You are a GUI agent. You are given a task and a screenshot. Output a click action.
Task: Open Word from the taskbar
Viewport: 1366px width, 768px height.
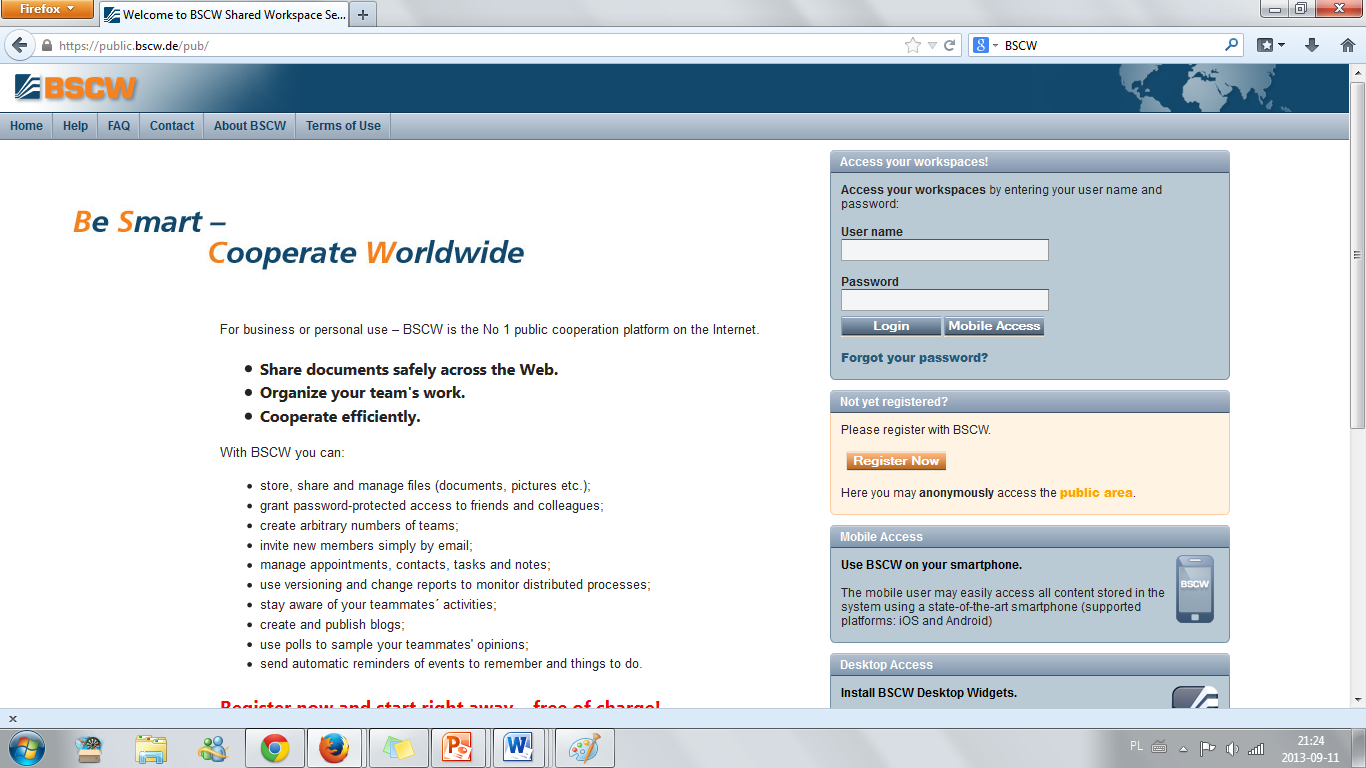(518, 748)
